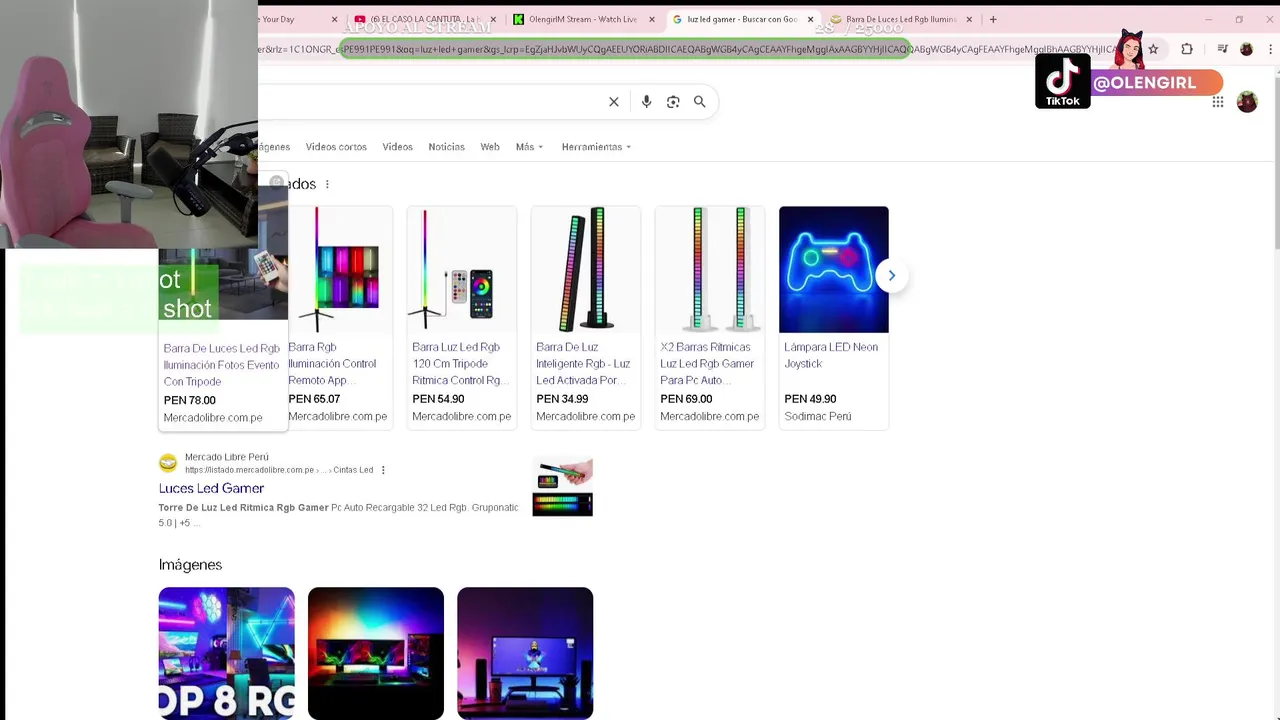Viewport: 1280px width, 720px height.
Task: Click the 'PEN 49.90' price
Action: [810, 399]
